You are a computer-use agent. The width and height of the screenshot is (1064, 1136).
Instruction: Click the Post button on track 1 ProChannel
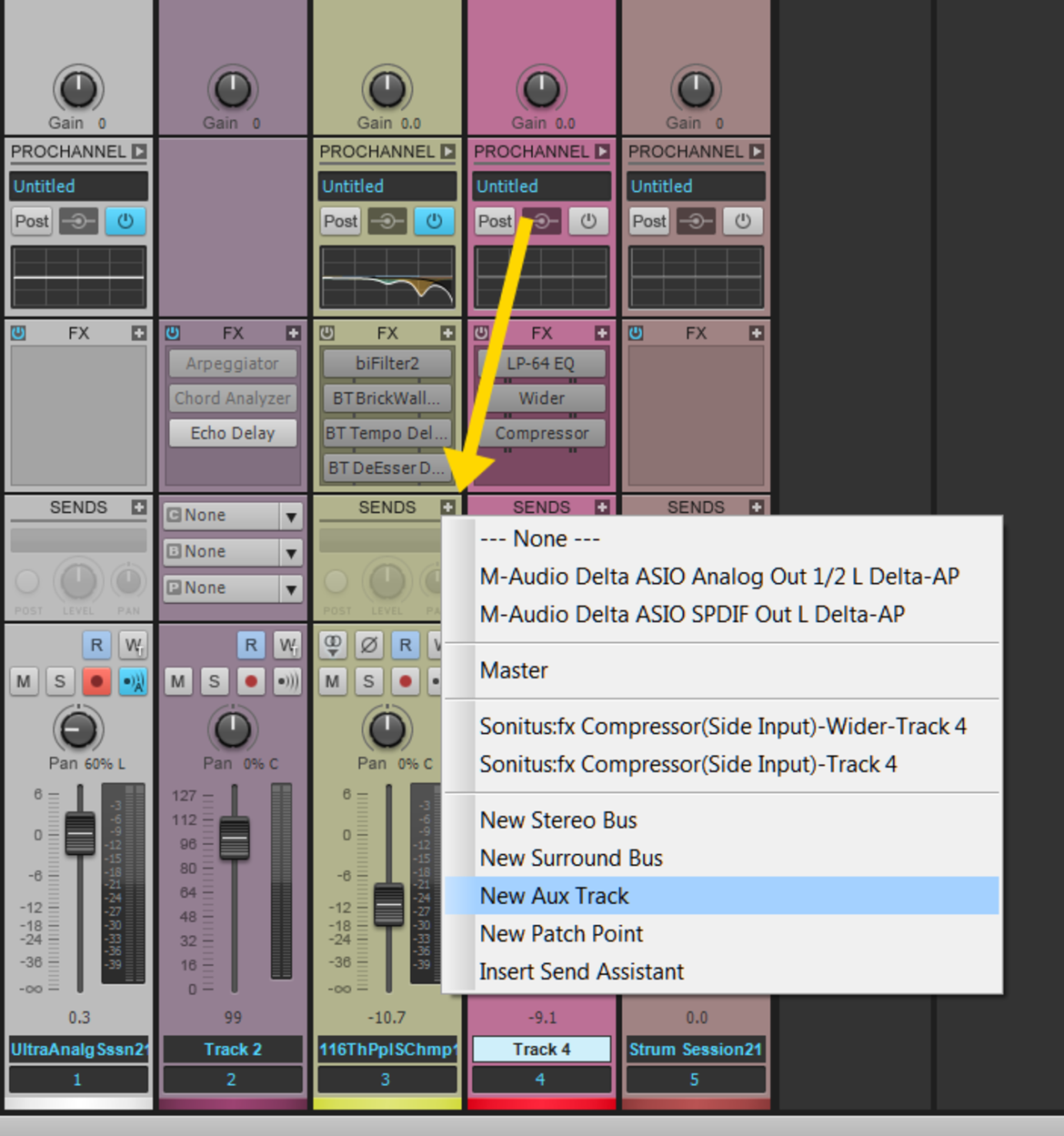click(32, 221)
